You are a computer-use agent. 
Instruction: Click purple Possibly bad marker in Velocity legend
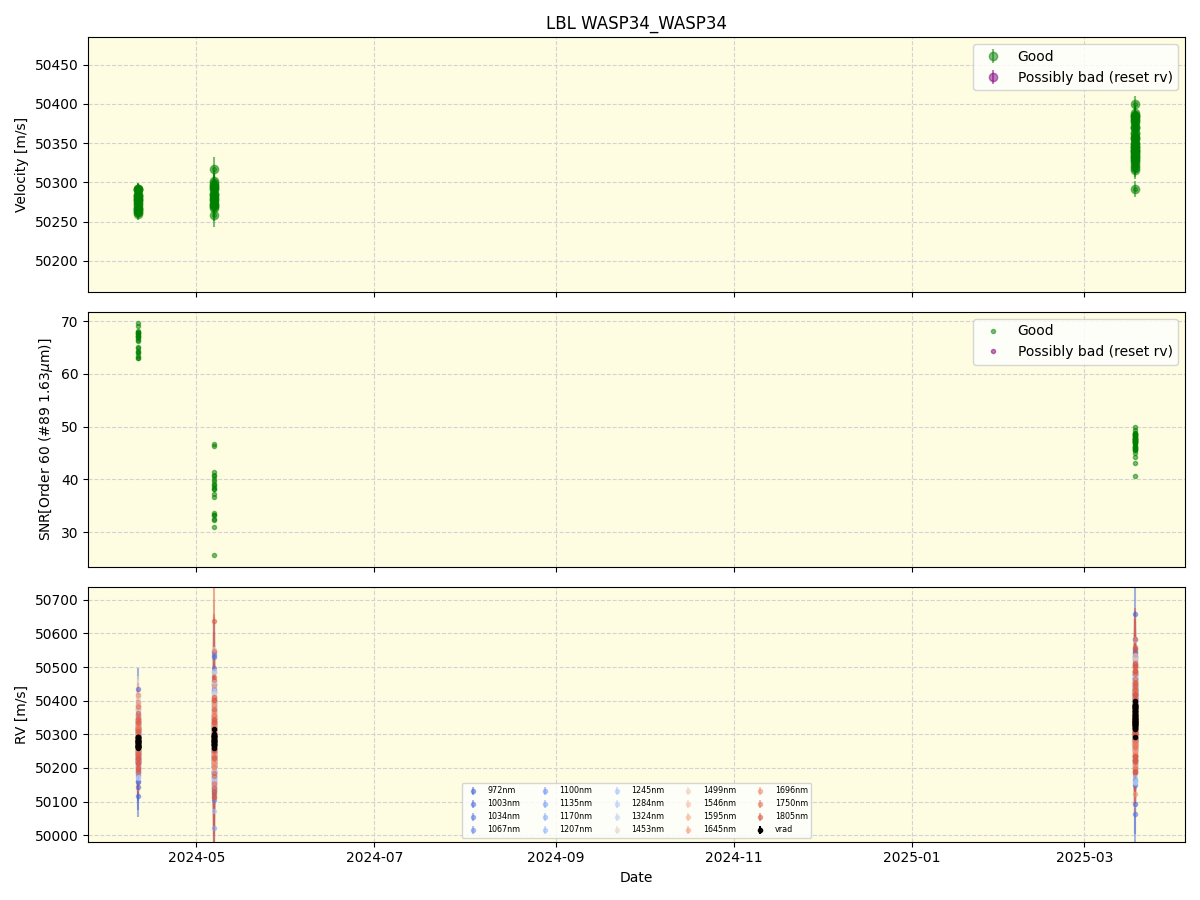[993, 77]
